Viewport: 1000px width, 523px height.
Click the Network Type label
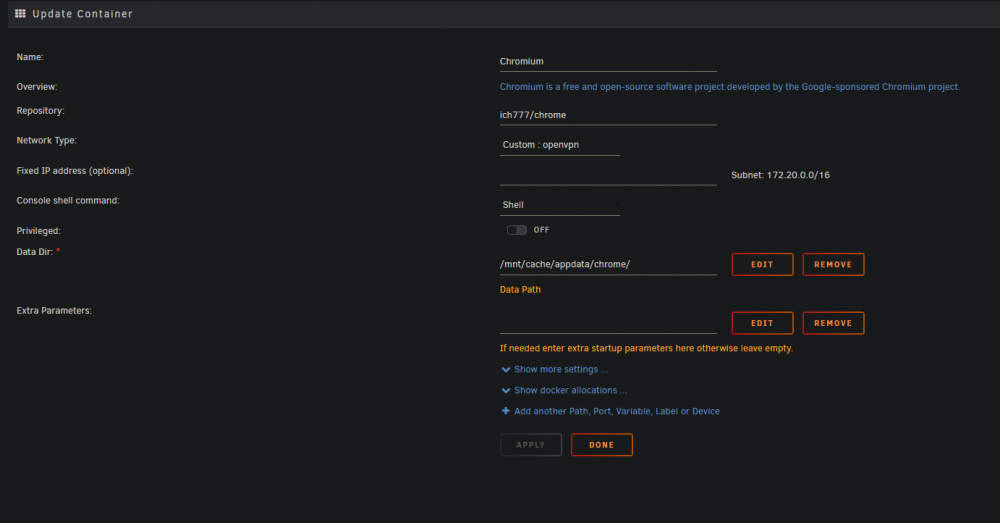click(x=47, y=140)
